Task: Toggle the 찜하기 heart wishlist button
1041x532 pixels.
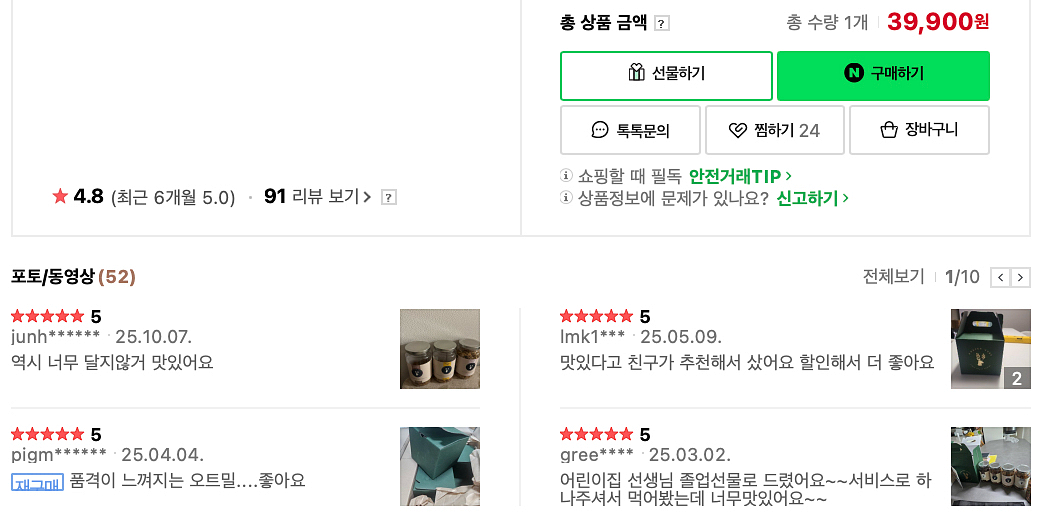Action: coord(774,130)
